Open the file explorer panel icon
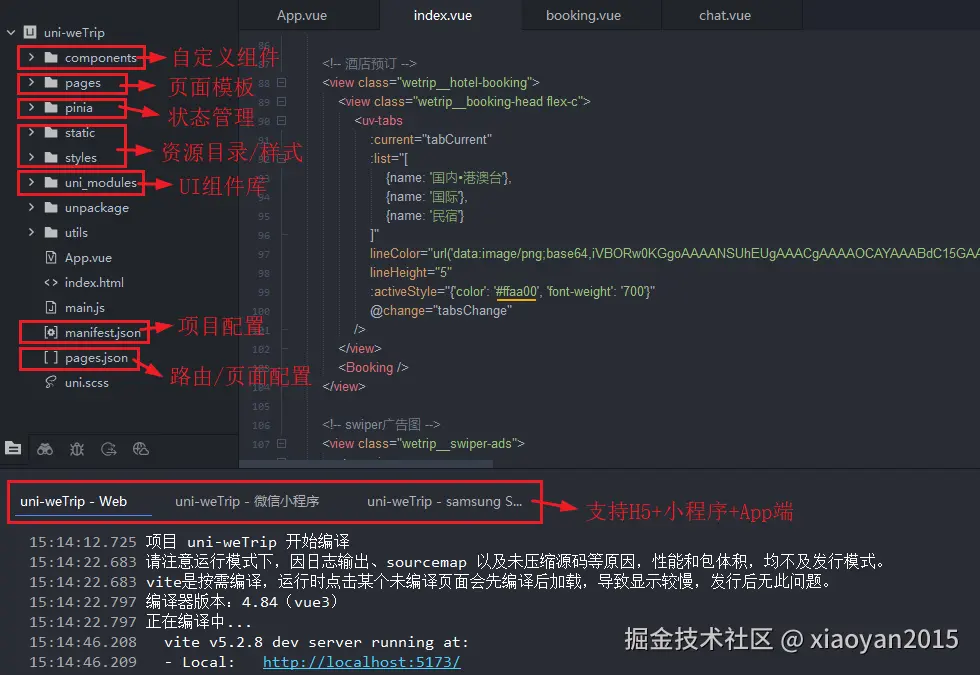980x675 pixels. point(13,449)
